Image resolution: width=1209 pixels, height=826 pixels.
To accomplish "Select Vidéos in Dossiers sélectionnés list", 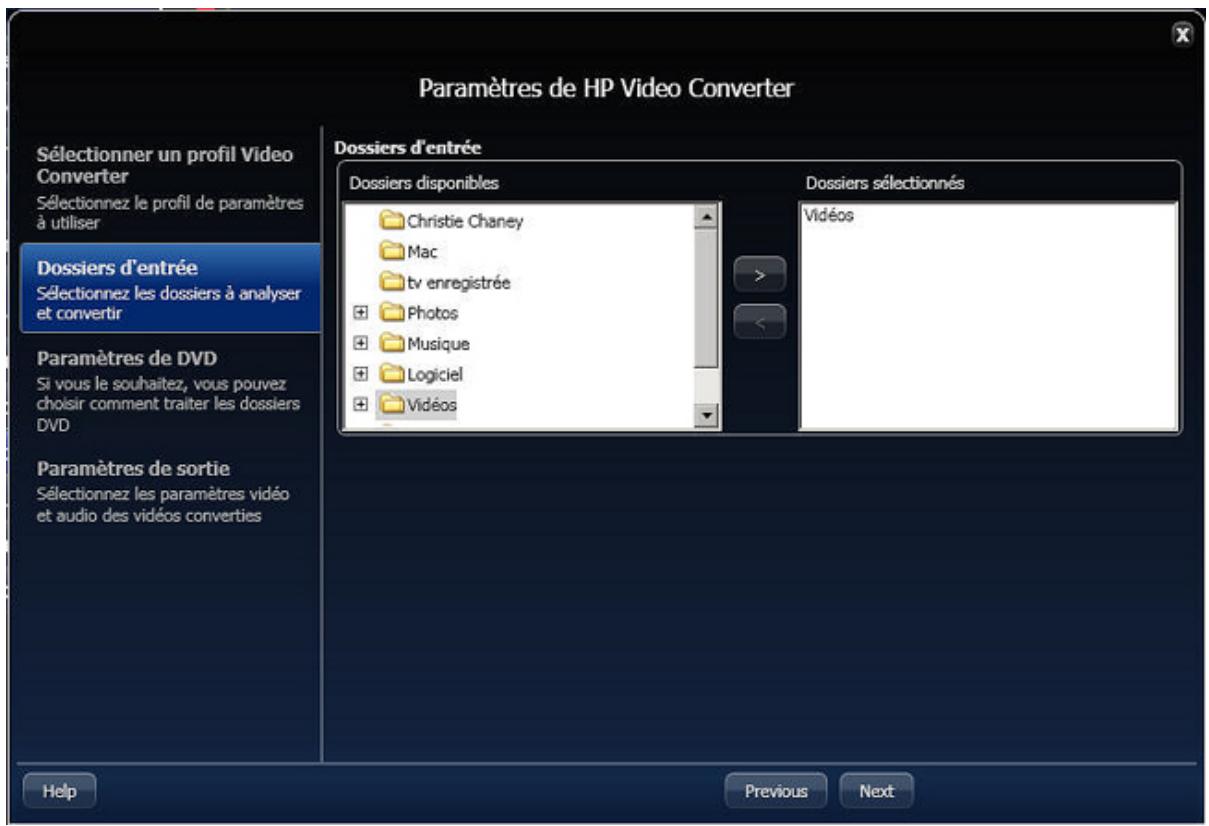I will click(x=828, y=215).
